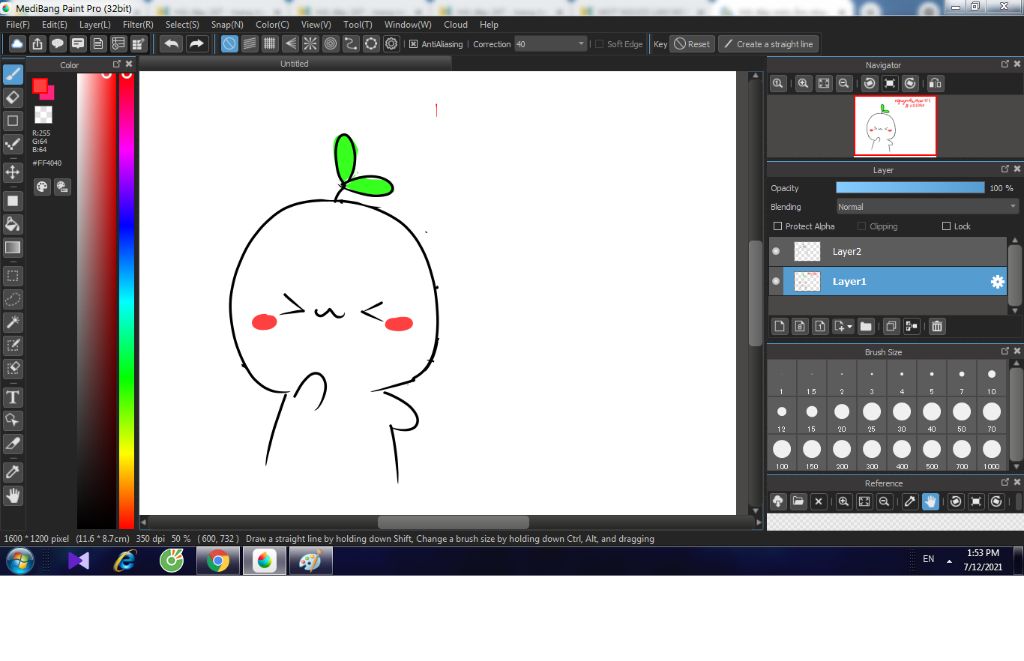Select the Eraser tool

pos(12,97)
